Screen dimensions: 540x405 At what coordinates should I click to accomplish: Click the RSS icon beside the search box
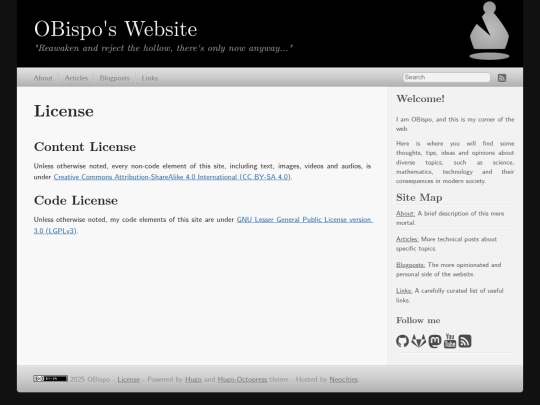pyautogui.click(x=502, y=78)
